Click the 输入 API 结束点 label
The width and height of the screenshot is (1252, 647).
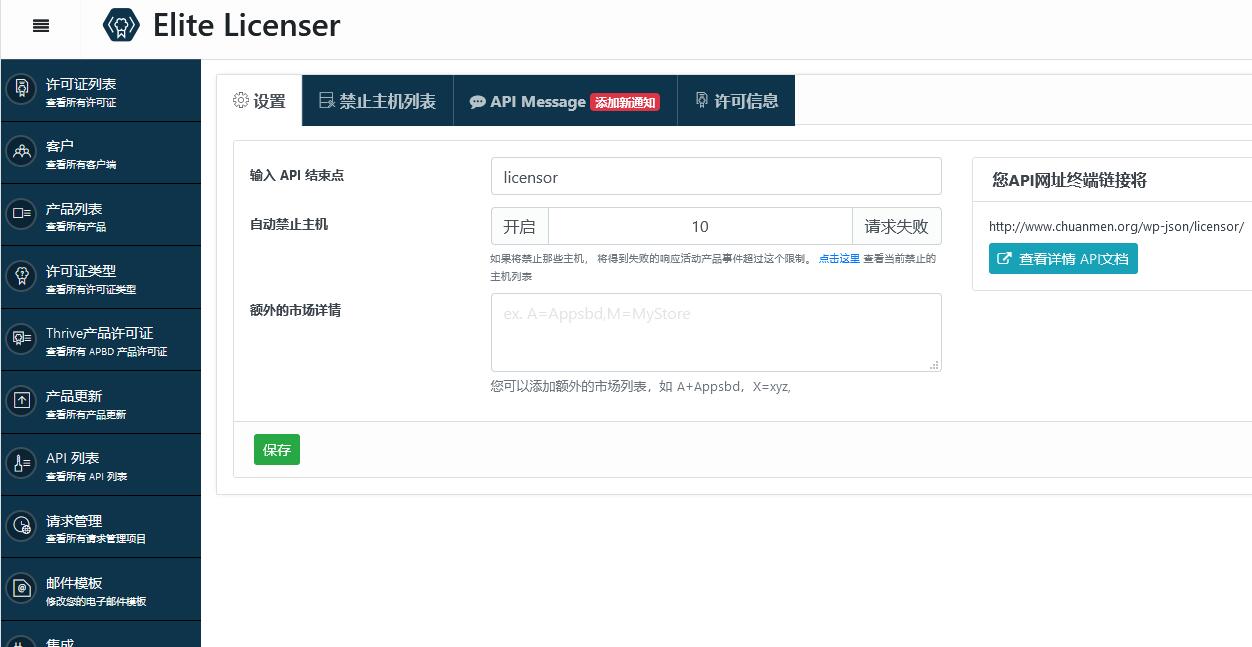(x=297, y=175)
